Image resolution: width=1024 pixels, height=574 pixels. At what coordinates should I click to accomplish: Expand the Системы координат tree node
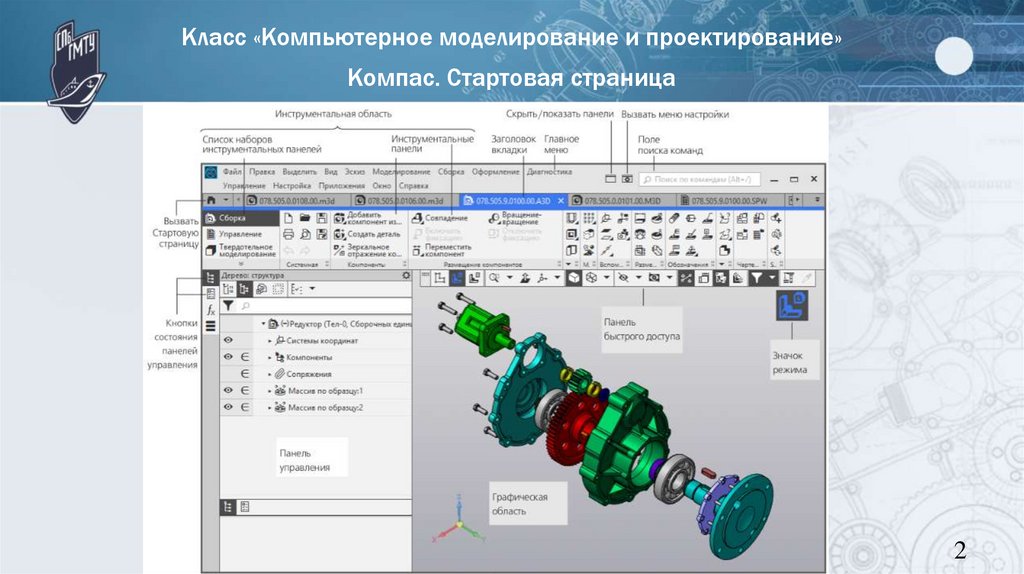270,341
